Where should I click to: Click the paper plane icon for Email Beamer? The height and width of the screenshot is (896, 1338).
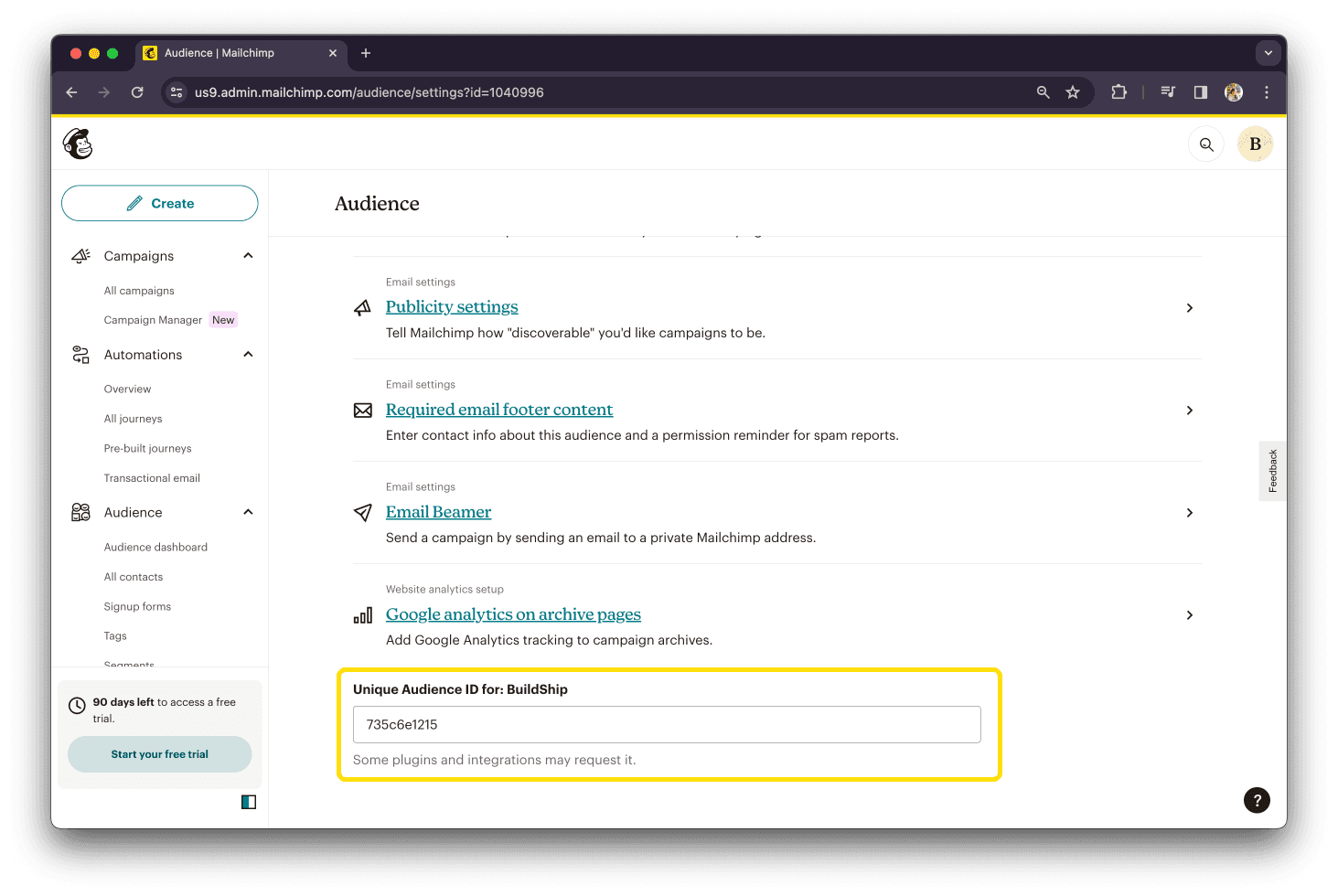tap(362, 512)
